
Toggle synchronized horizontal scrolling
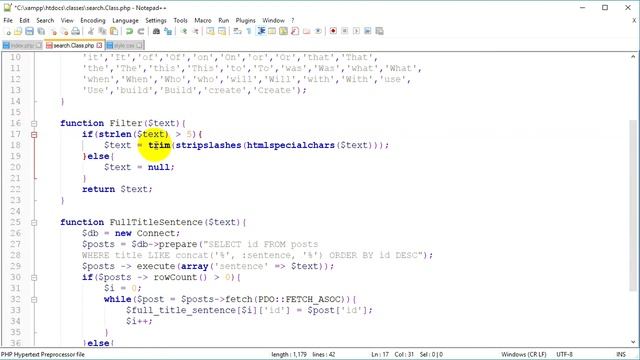pos(222,31)
